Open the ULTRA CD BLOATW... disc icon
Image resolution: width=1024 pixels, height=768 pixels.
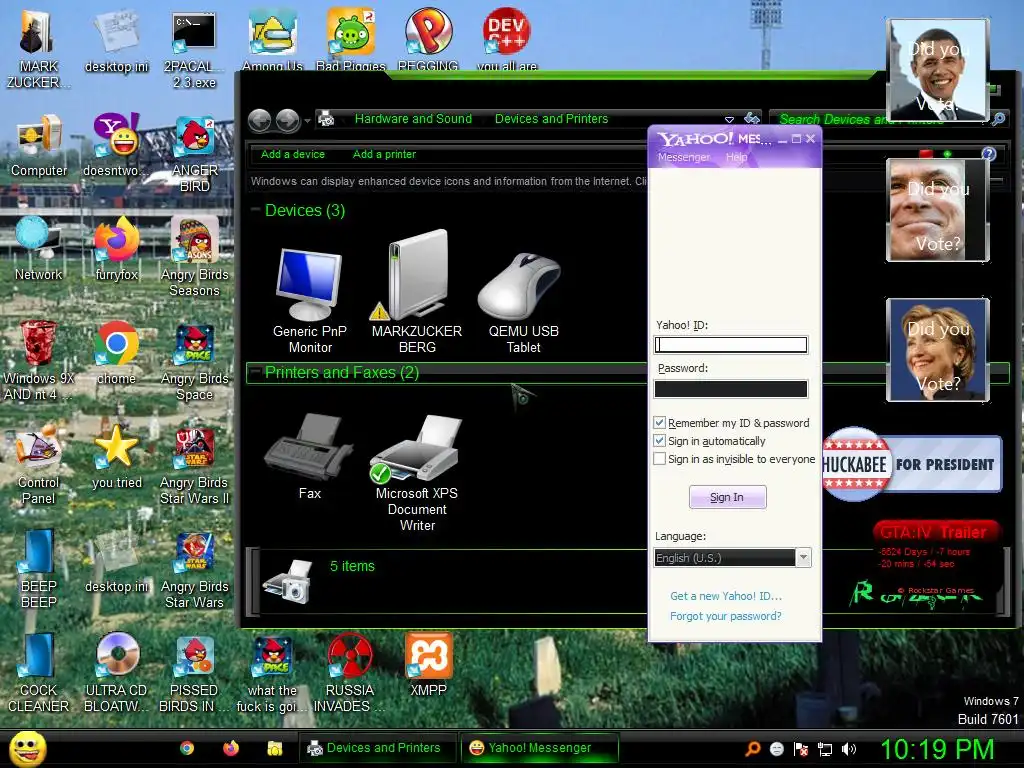click(116, 673)
